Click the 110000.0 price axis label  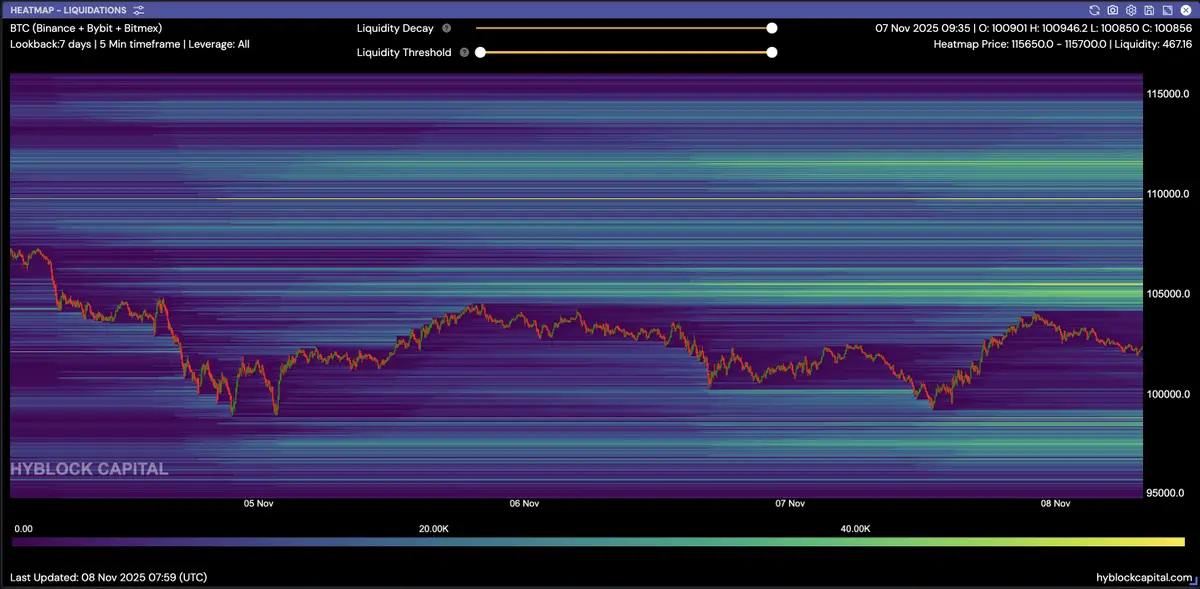[1170, 194]
